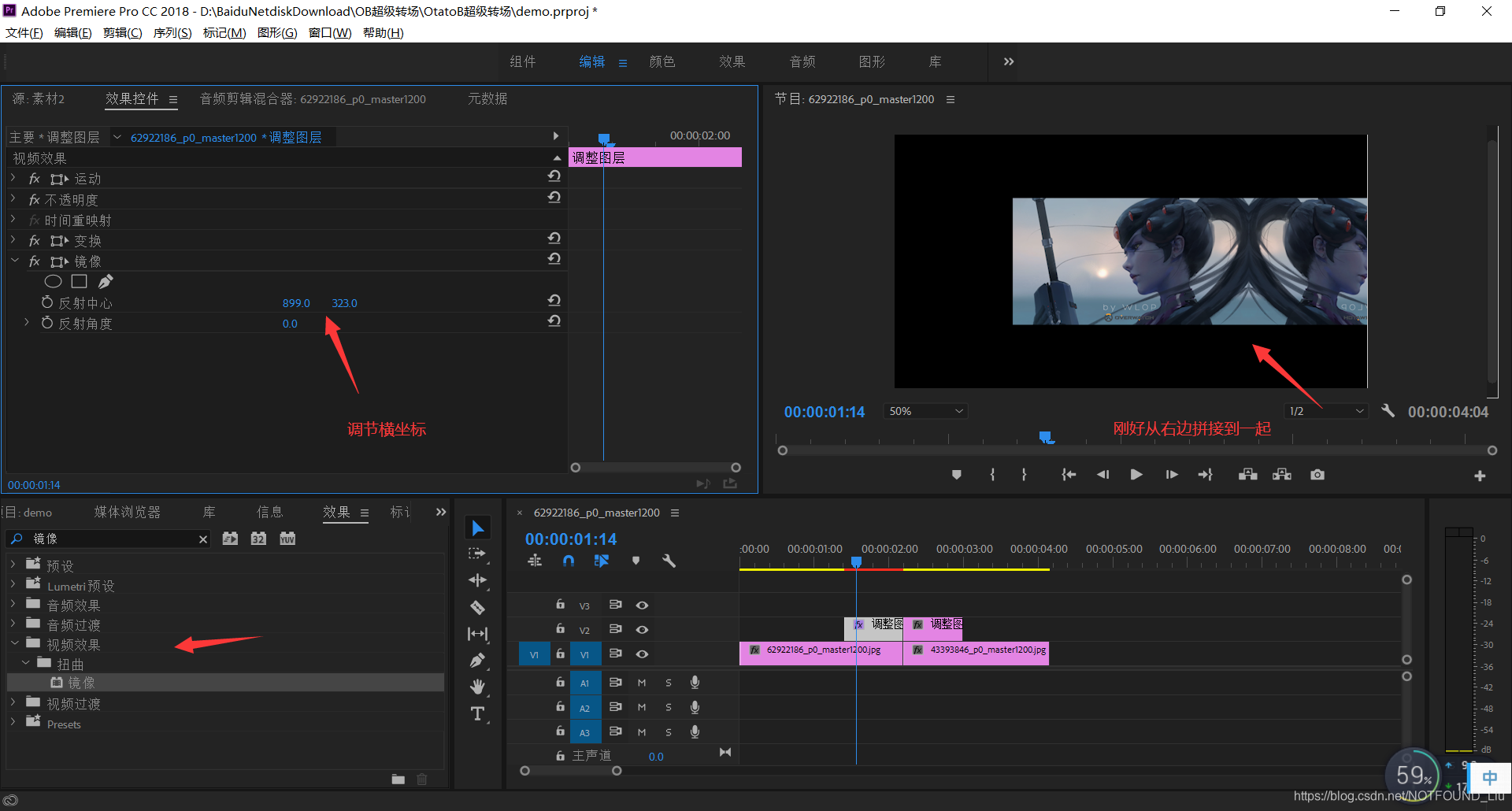Toggle V1 track output eye
The width and height of the screenshot is (1512, 811).
coord(643,654)
